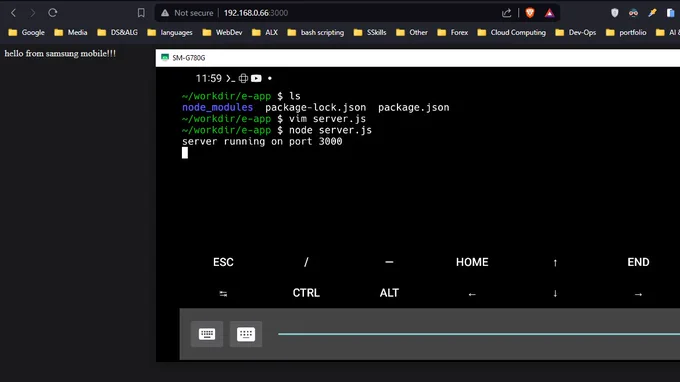Tap the down arrow key
680x382 pixels.
coord(555,294)
